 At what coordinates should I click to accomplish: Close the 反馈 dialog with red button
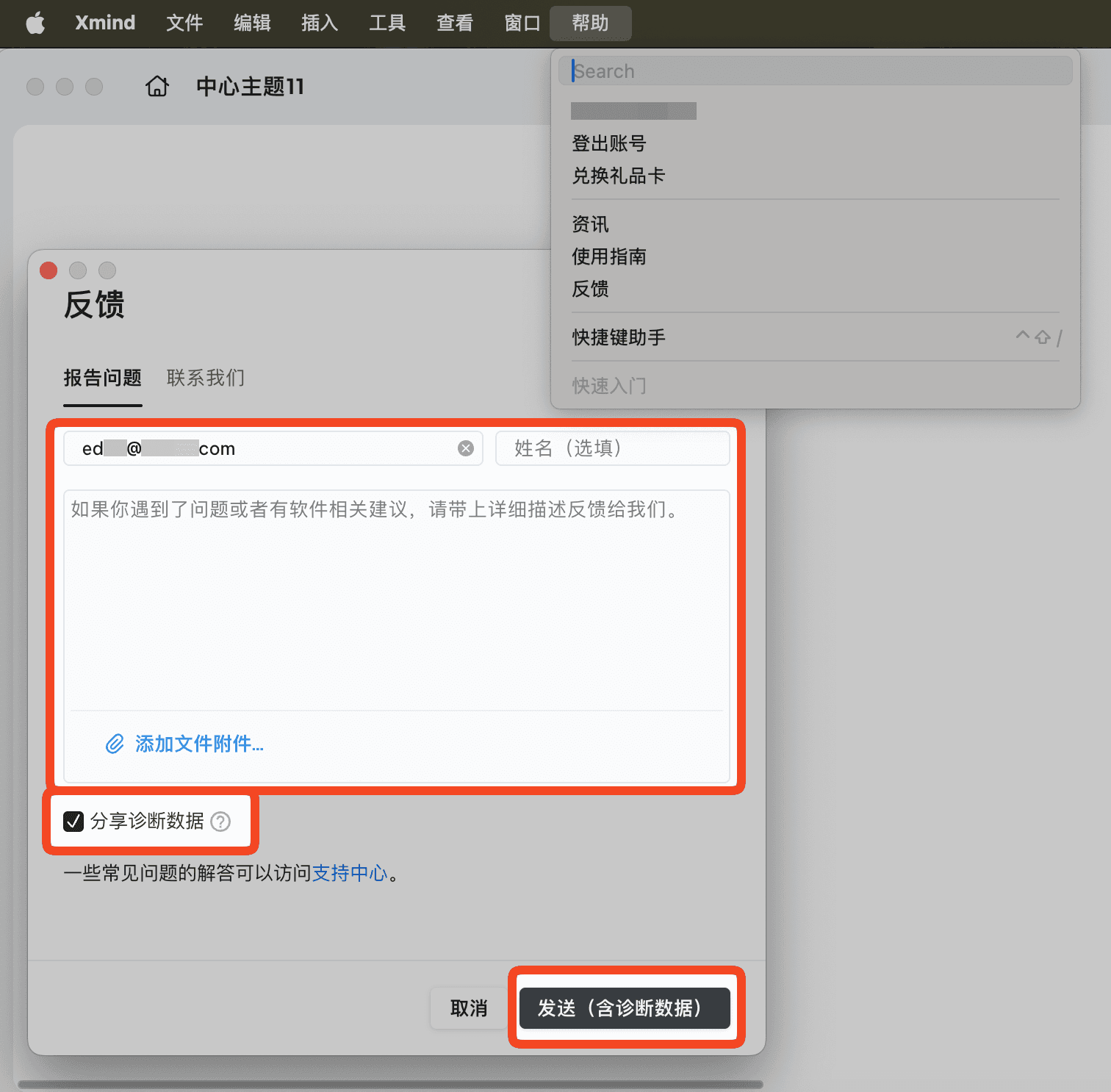48,270
